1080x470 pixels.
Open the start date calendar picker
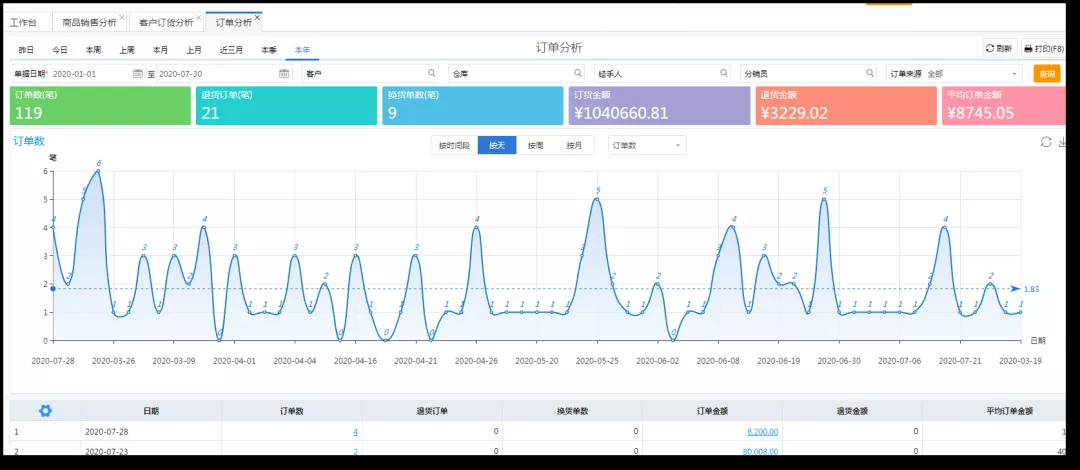138,73
